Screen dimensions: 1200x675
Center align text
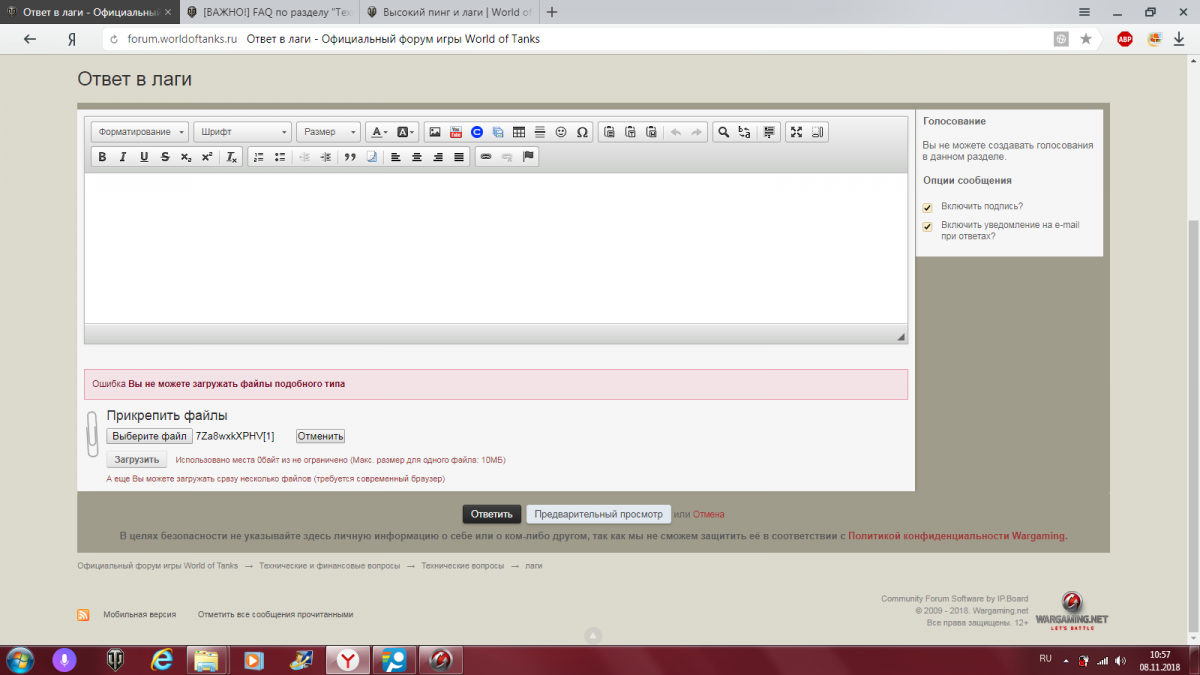tap(417, 157)
